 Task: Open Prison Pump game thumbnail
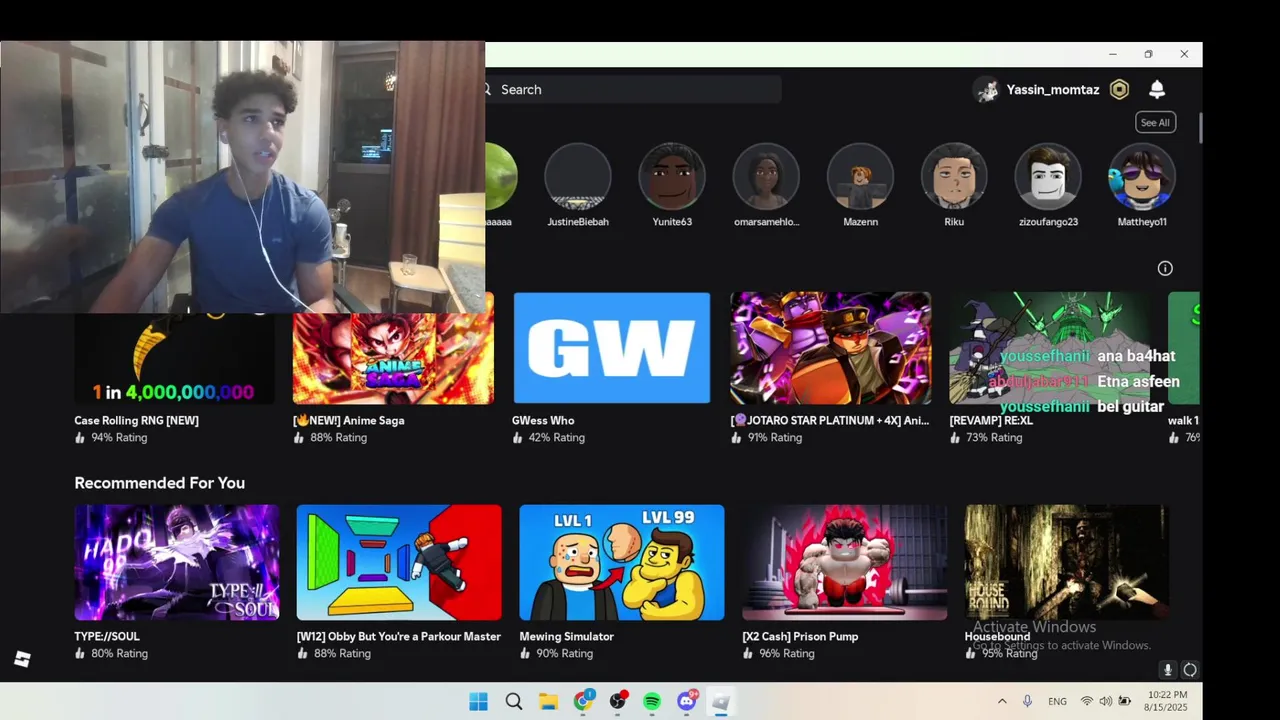point(845,562)
